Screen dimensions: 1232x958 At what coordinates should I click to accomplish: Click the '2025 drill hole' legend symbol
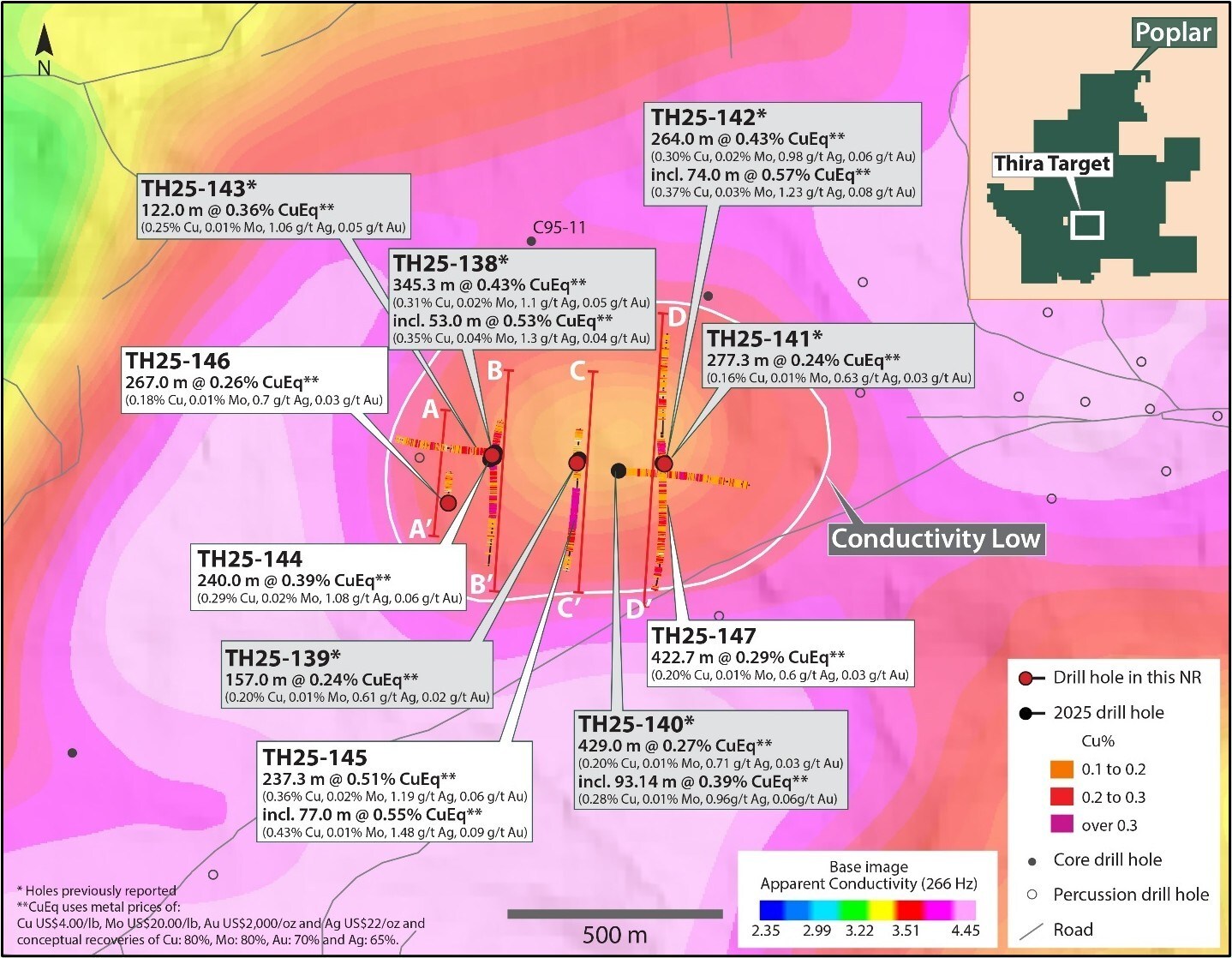1029,713
